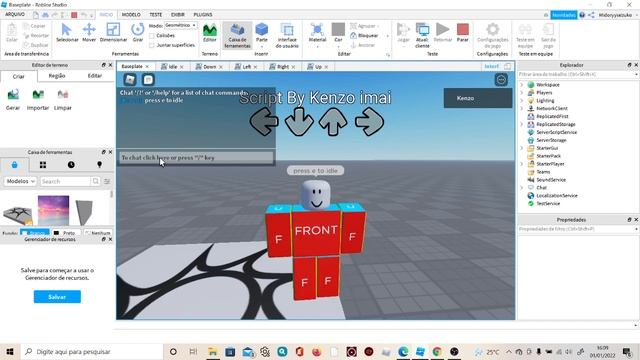Choose the Dimensionar scale tool
The height and width of the screenshot is (360, 640).
click(113, 33)
